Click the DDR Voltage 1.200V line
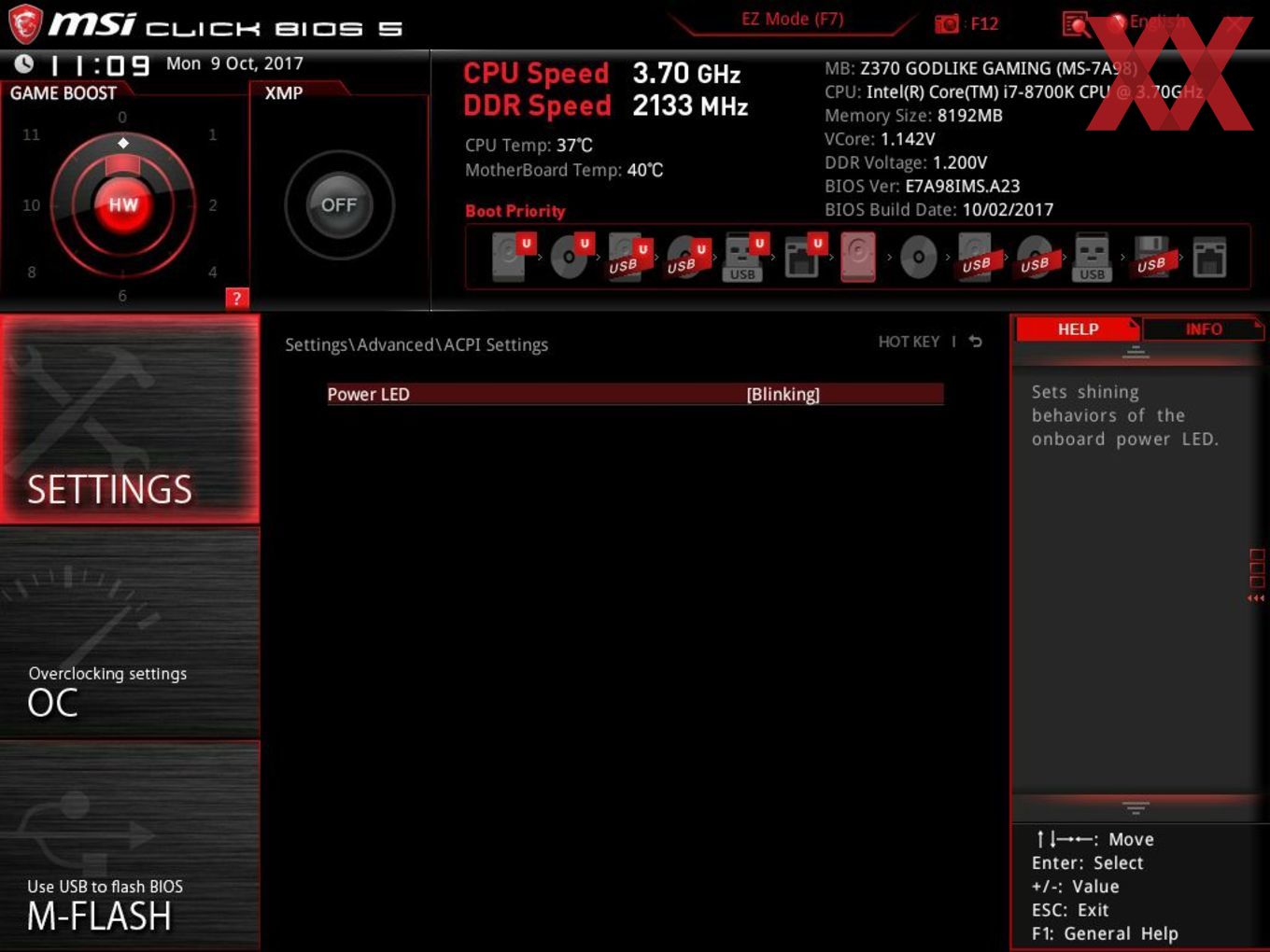Viewport: 1270px width, 952px height. 906,162
